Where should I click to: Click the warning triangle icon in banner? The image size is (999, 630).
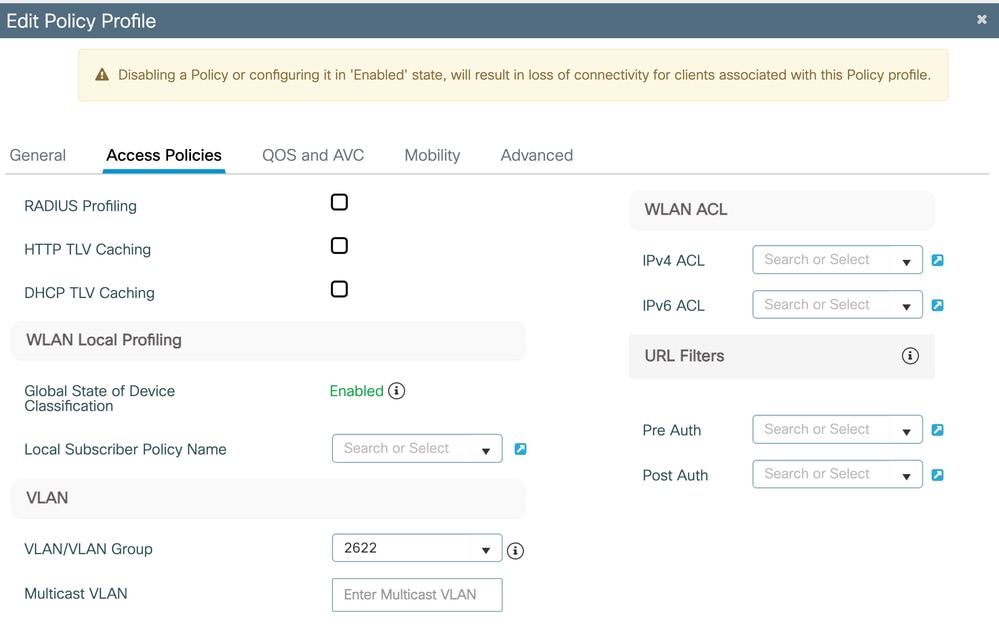coord(102,75)
